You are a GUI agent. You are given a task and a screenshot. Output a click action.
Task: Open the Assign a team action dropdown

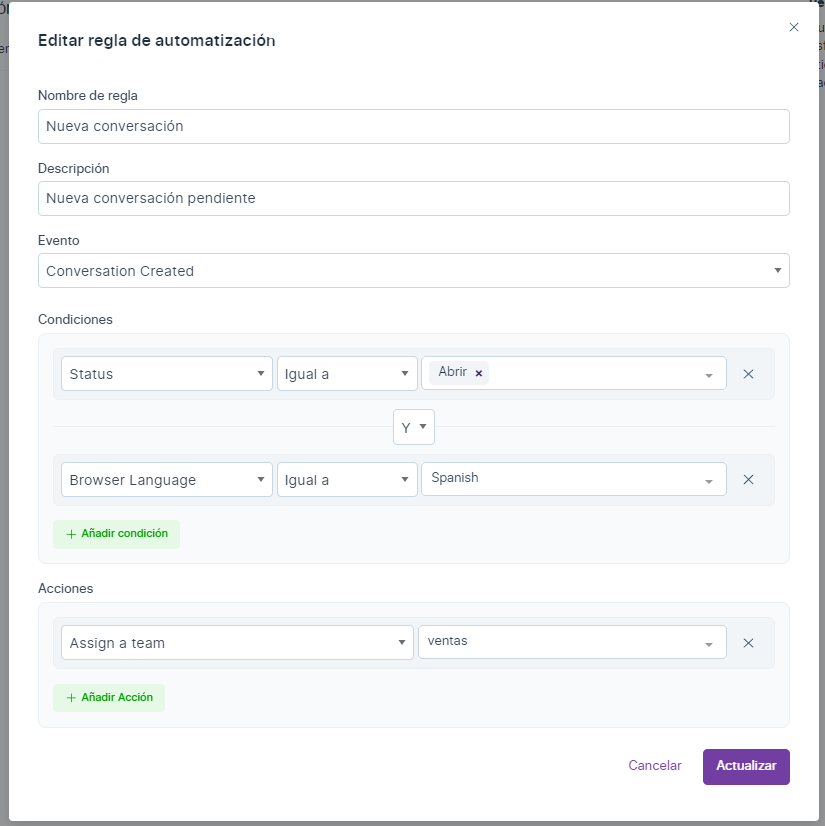pos(237,643)
